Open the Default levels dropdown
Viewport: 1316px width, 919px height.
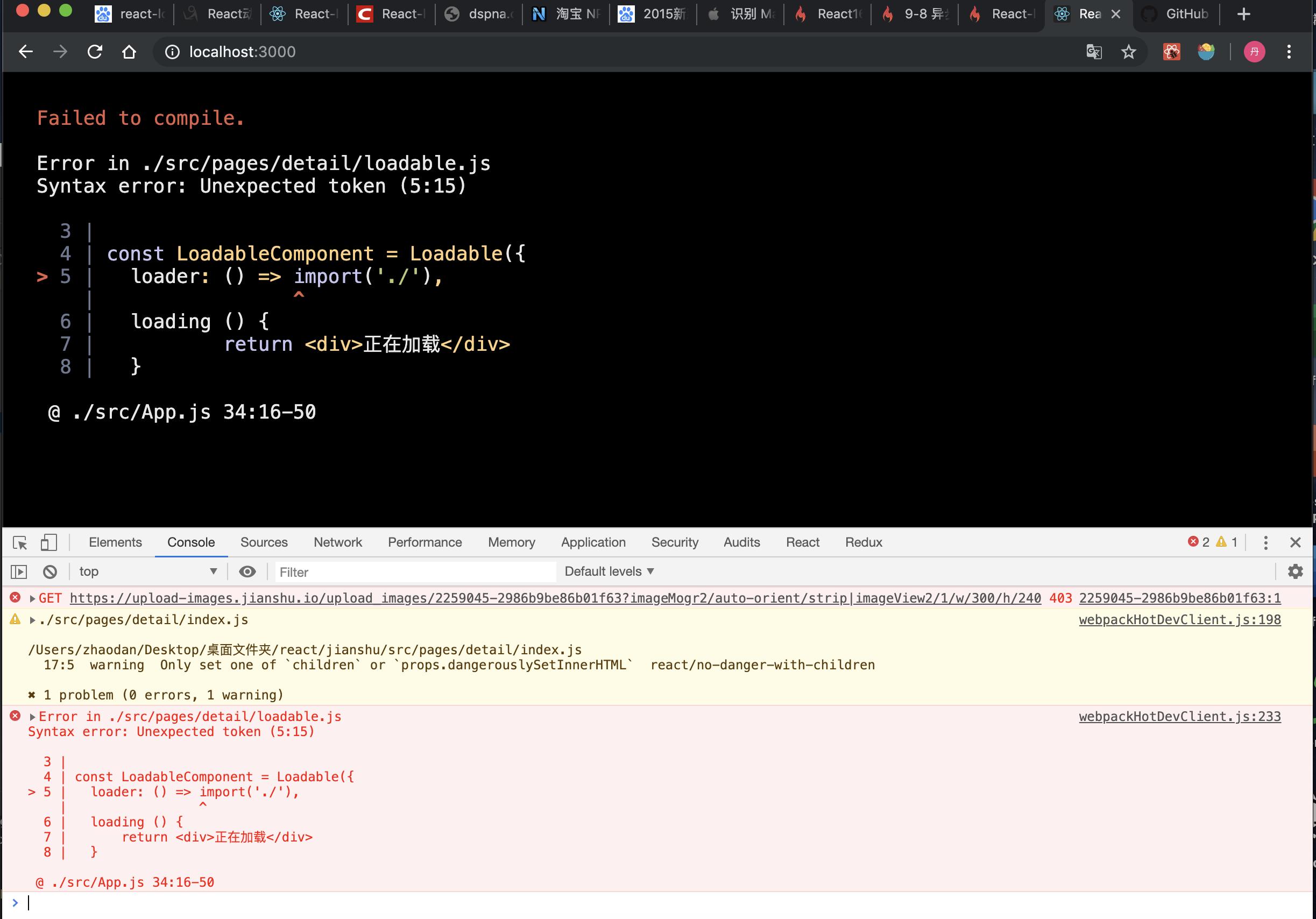pos(609,571)
